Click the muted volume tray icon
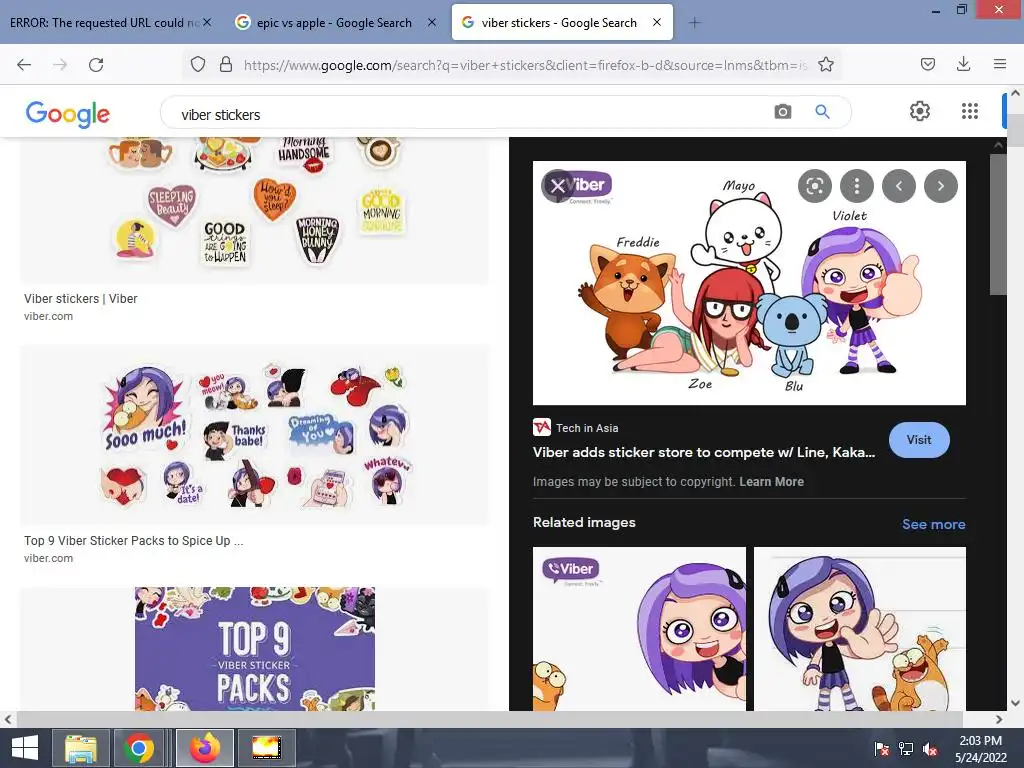Screen dimensions: 1024x768 point(930,748)
